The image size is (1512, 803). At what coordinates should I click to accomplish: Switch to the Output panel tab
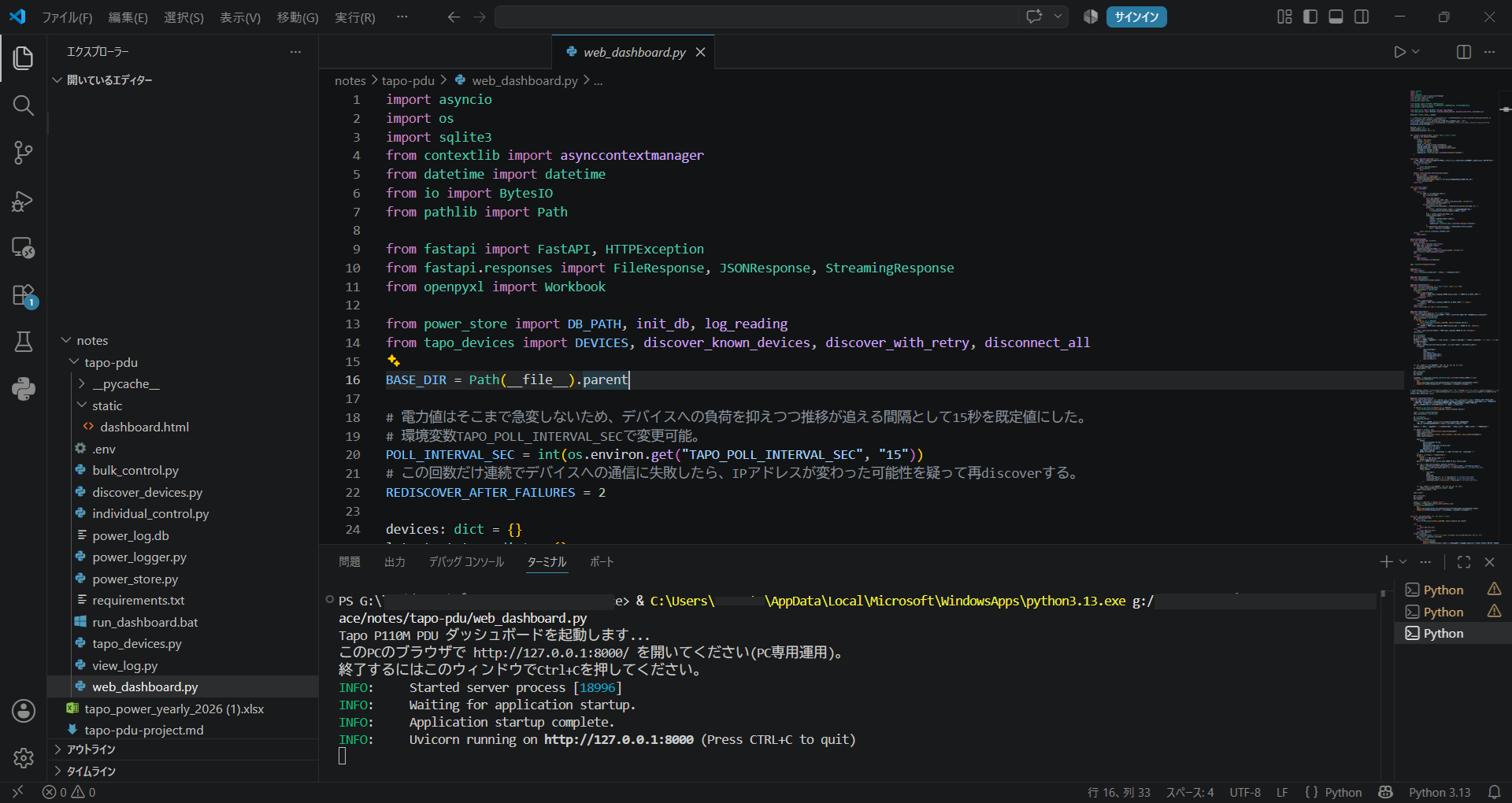395,562
